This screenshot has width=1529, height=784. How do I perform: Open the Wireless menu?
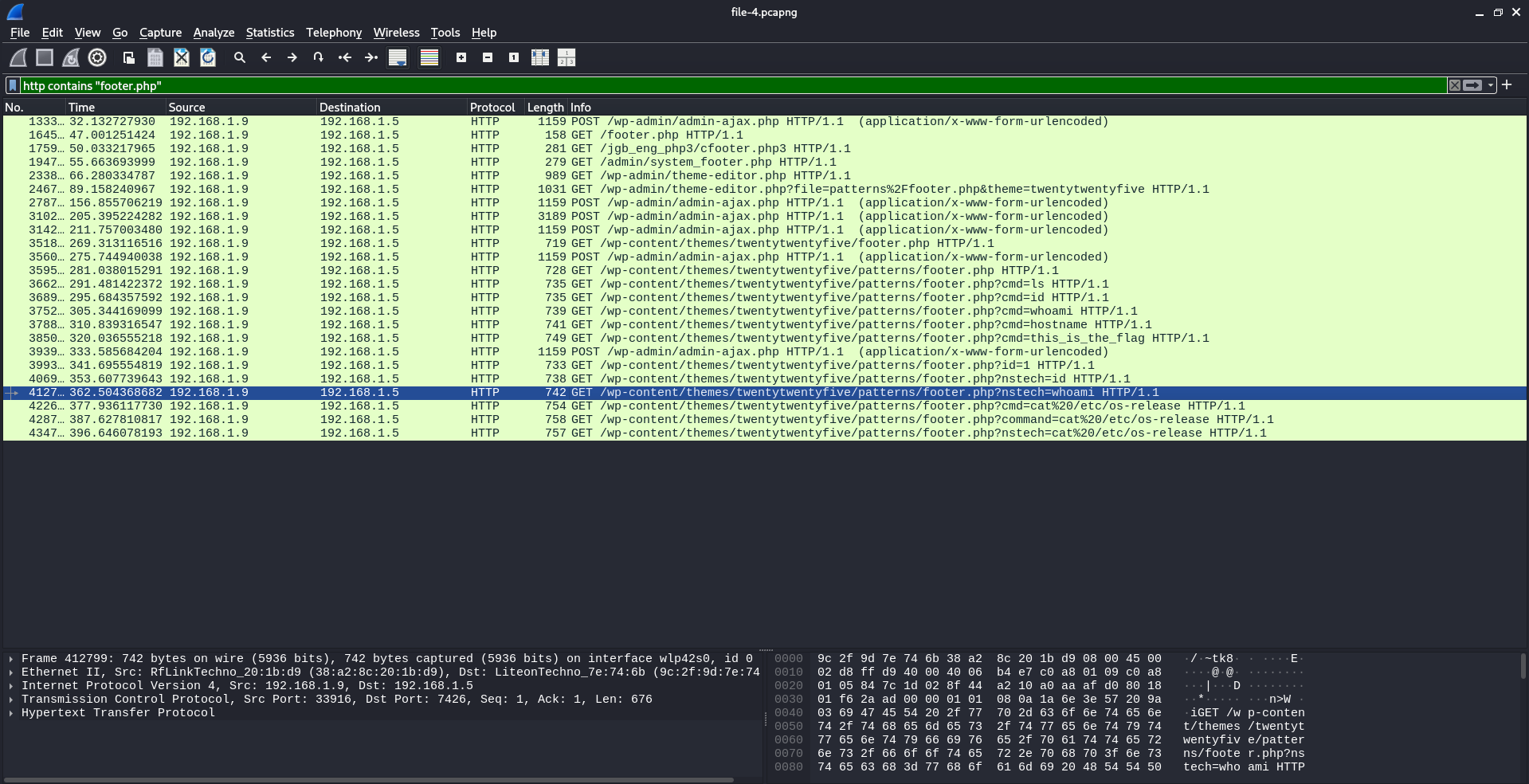tap(396, 33)
